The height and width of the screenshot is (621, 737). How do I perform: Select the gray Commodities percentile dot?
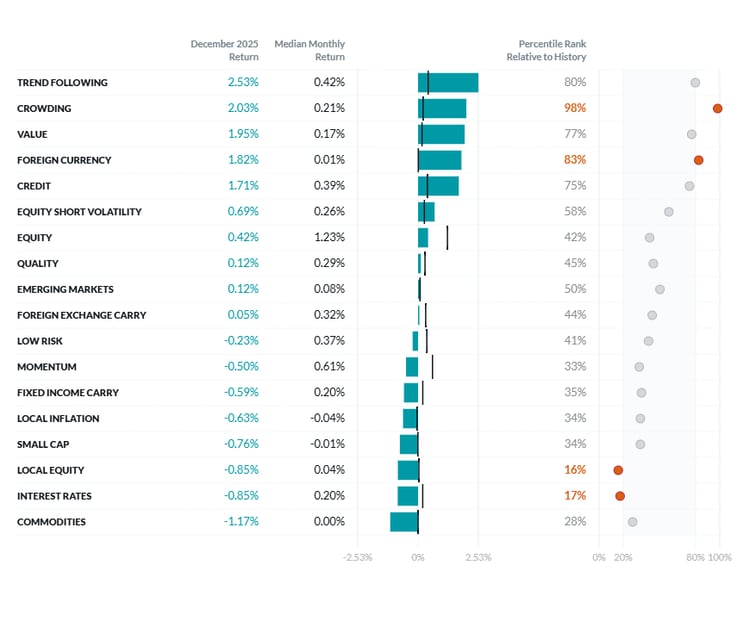click(x=632, y=522)
